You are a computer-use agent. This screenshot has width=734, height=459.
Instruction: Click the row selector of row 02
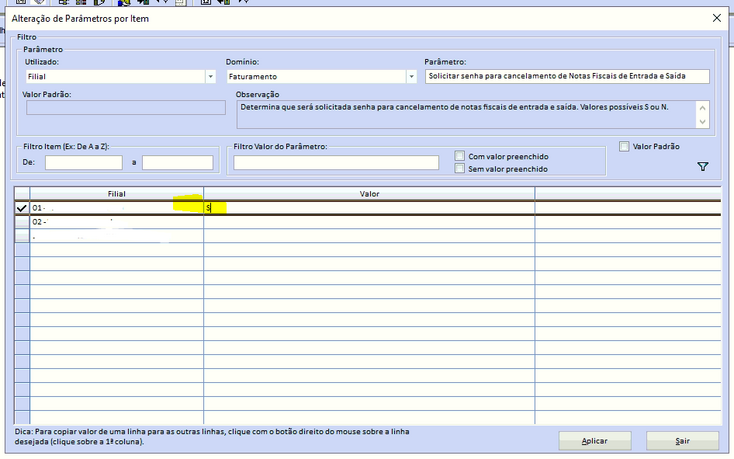(22, 222)
